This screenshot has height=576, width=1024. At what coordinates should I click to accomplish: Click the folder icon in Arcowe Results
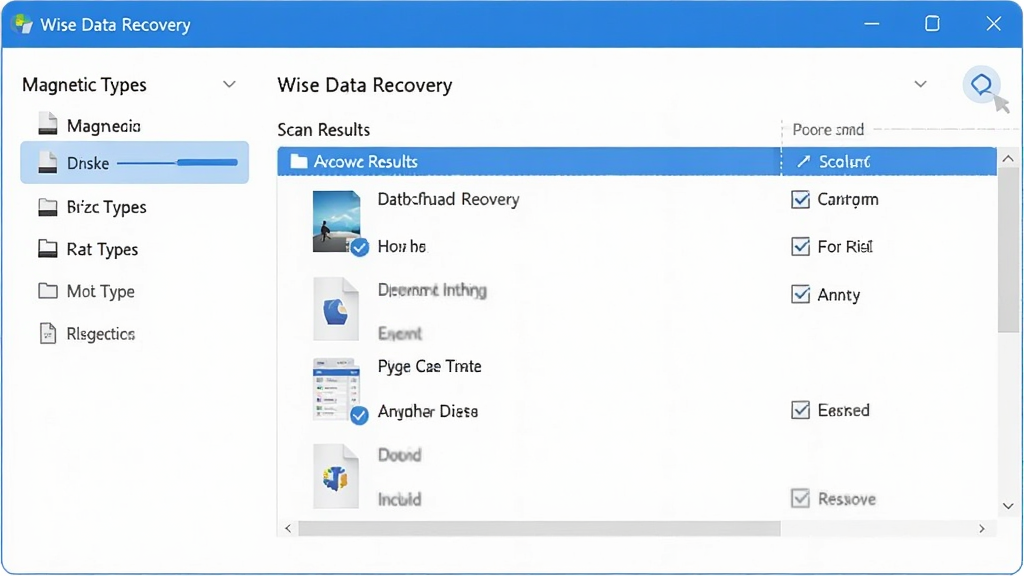[298, 161]
